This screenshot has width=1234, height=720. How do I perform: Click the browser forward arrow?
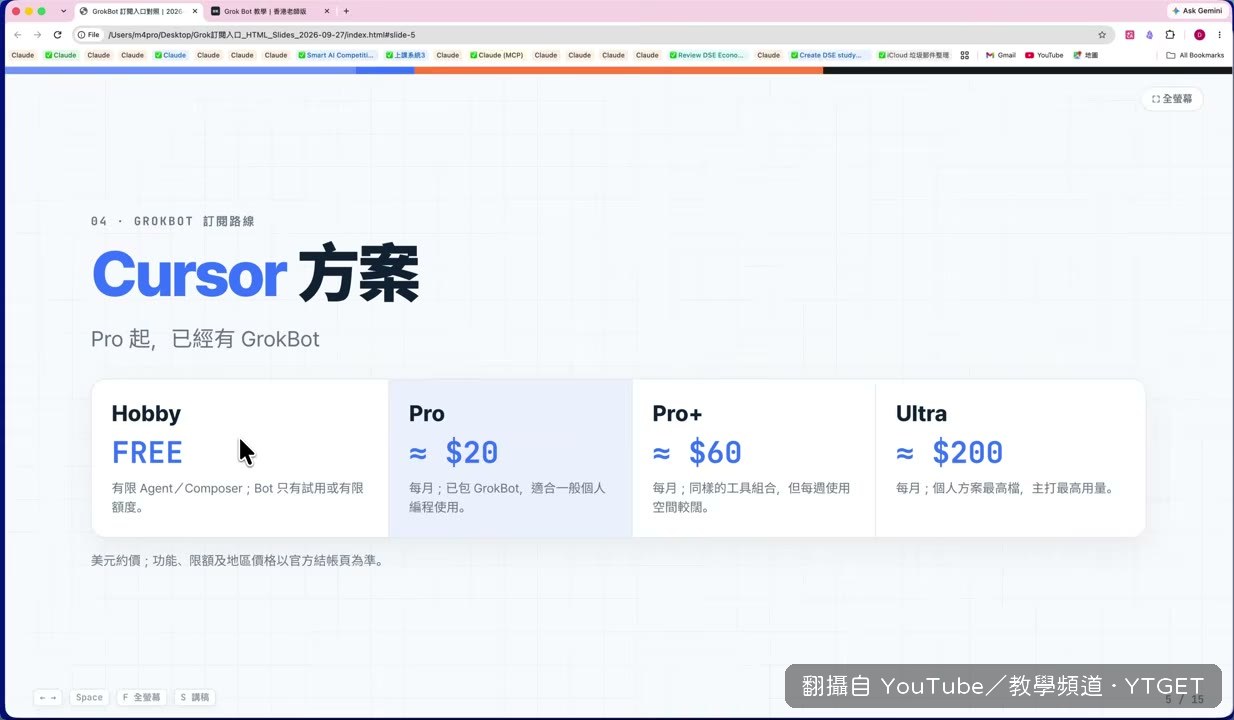pyautogui.click(x=37, y=34)
